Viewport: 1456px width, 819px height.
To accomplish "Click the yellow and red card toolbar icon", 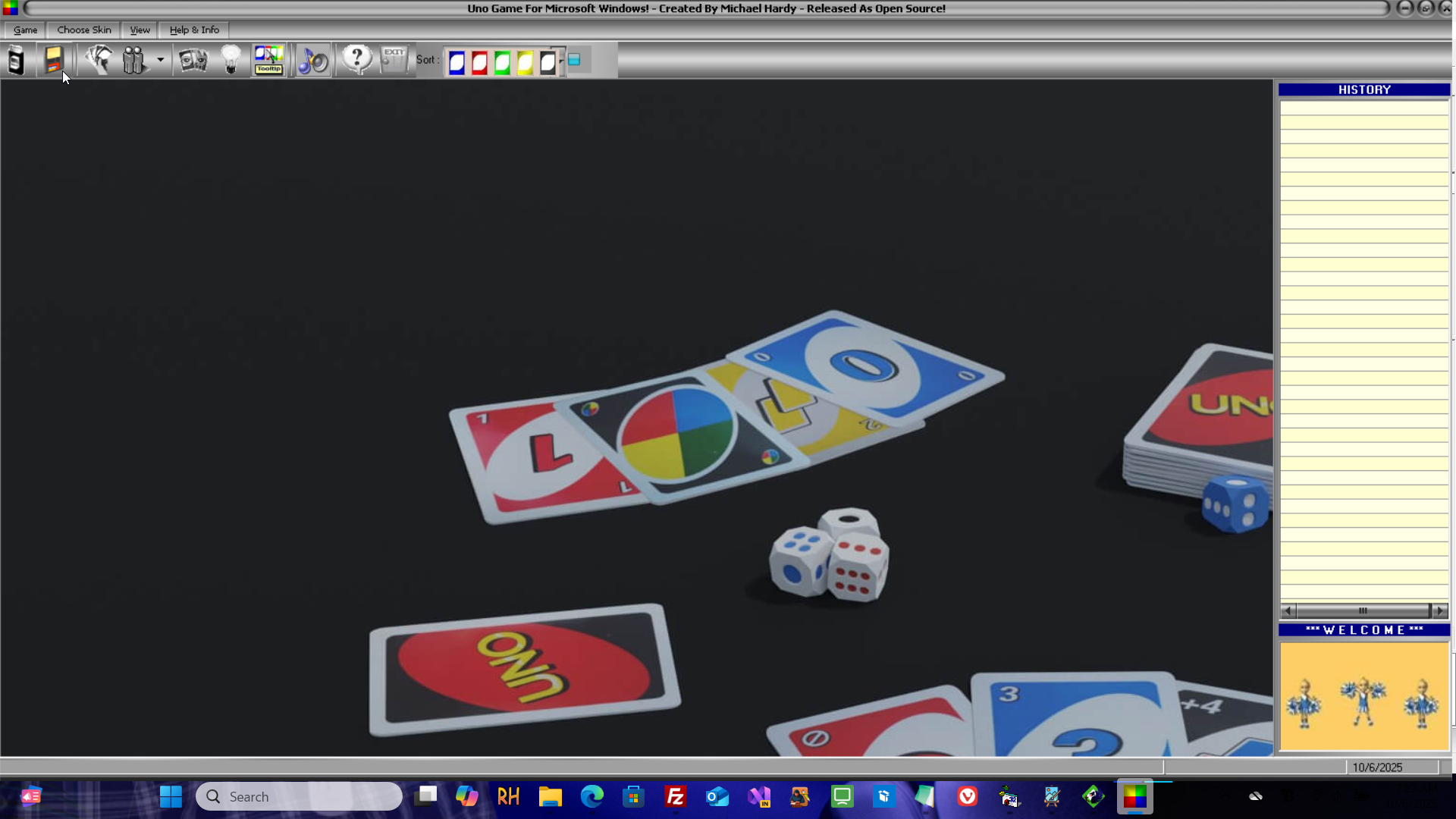I will [x=53, y=60].
